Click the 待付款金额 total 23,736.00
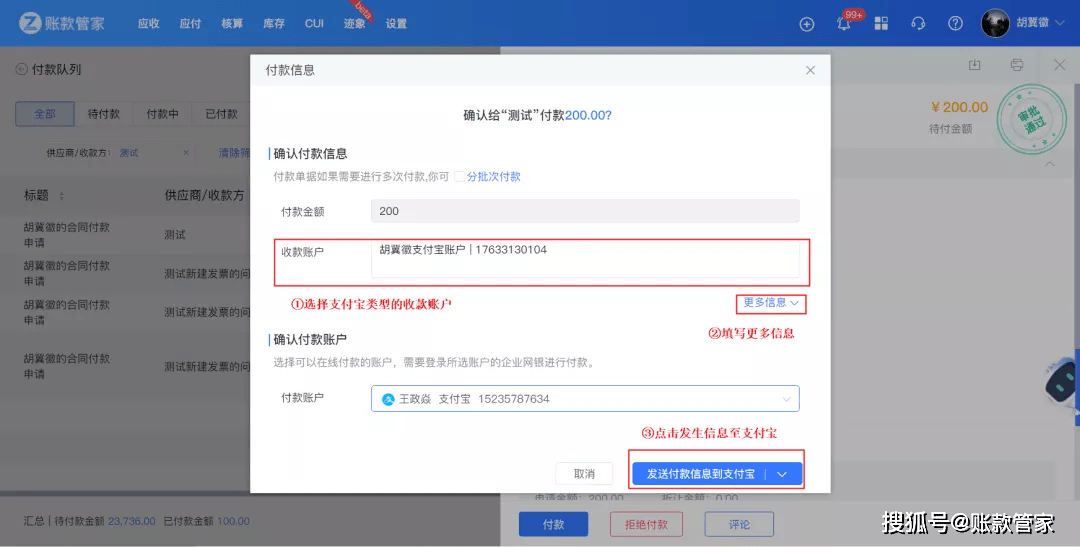 click(x=132, y=521)
